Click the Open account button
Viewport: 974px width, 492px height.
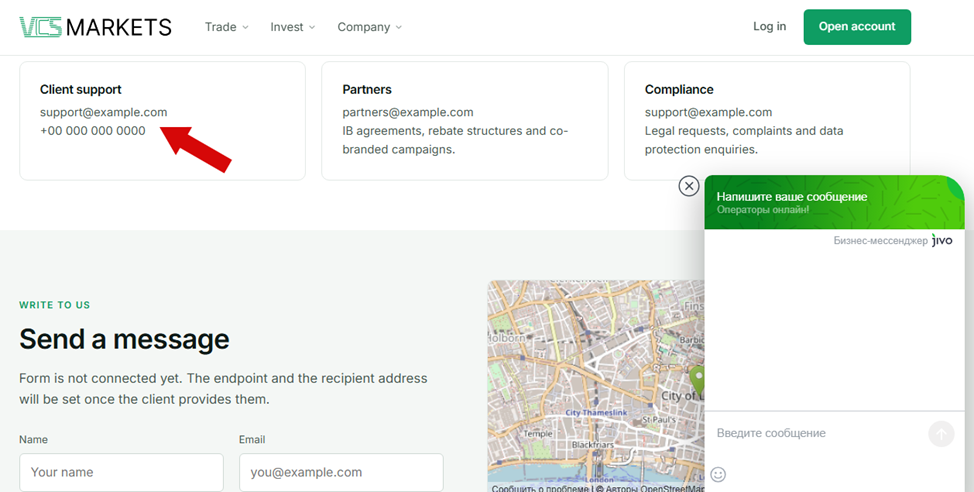(x=857, y=27)
